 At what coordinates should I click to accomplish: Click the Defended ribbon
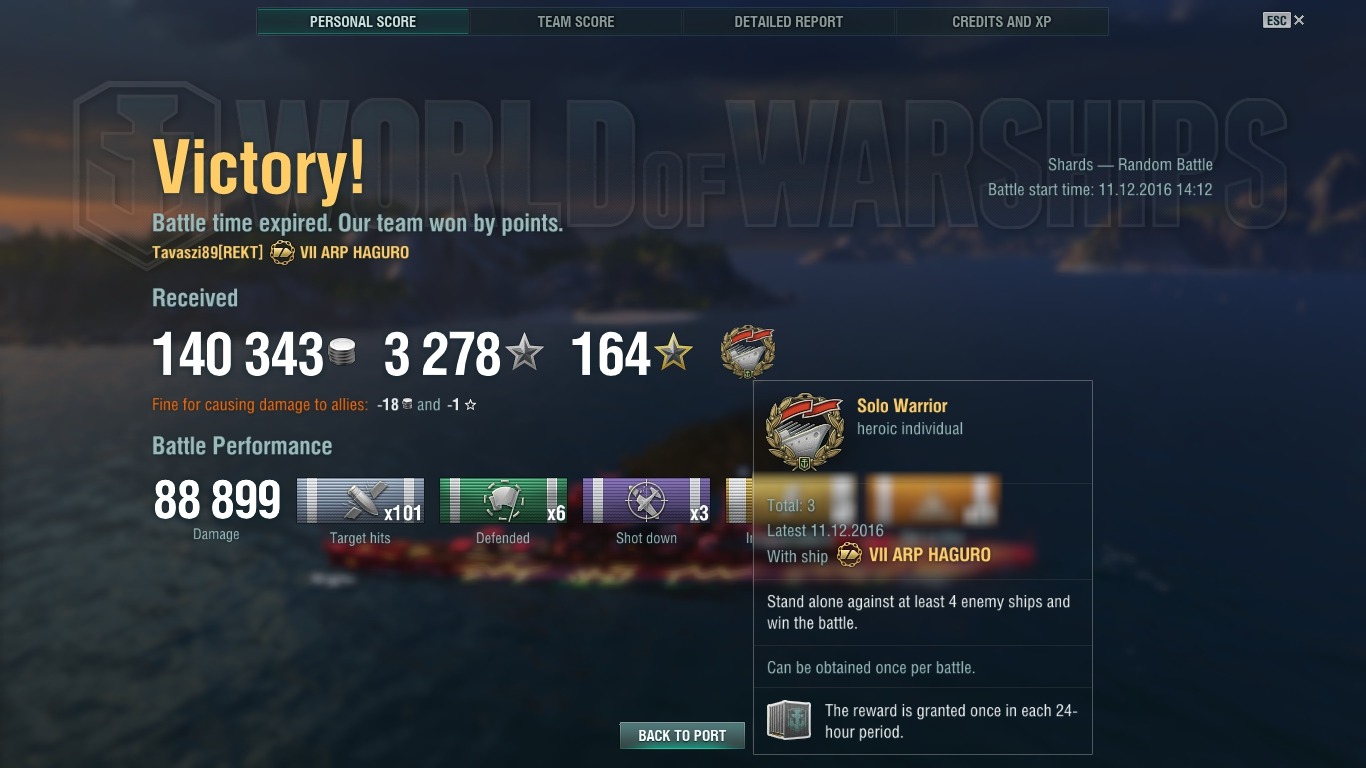pos(503,501)
